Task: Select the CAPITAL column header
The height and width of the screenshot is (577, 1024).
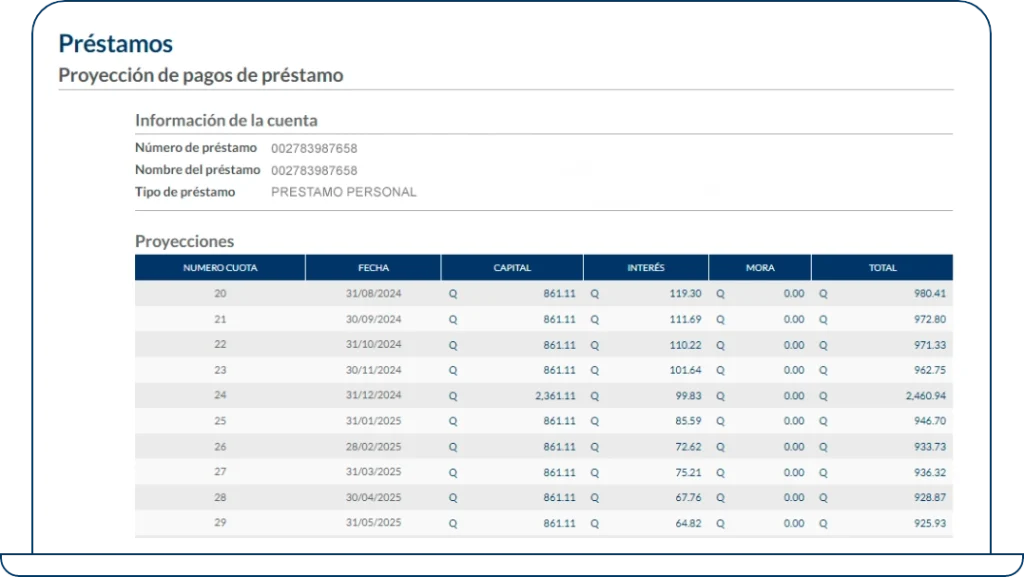Action: pyautogui.click(x=512, y=267)
